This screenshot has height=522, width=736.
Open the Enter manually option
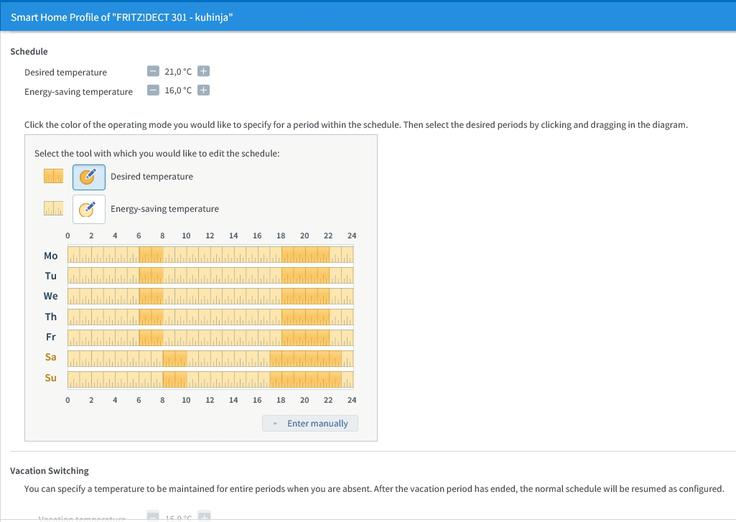click(x=310, y=423)
